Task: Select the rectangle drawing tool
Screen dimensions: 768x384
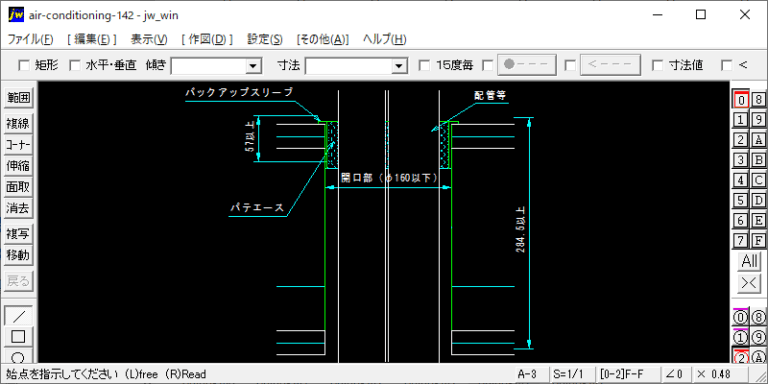Action: (x=18, y=337)
